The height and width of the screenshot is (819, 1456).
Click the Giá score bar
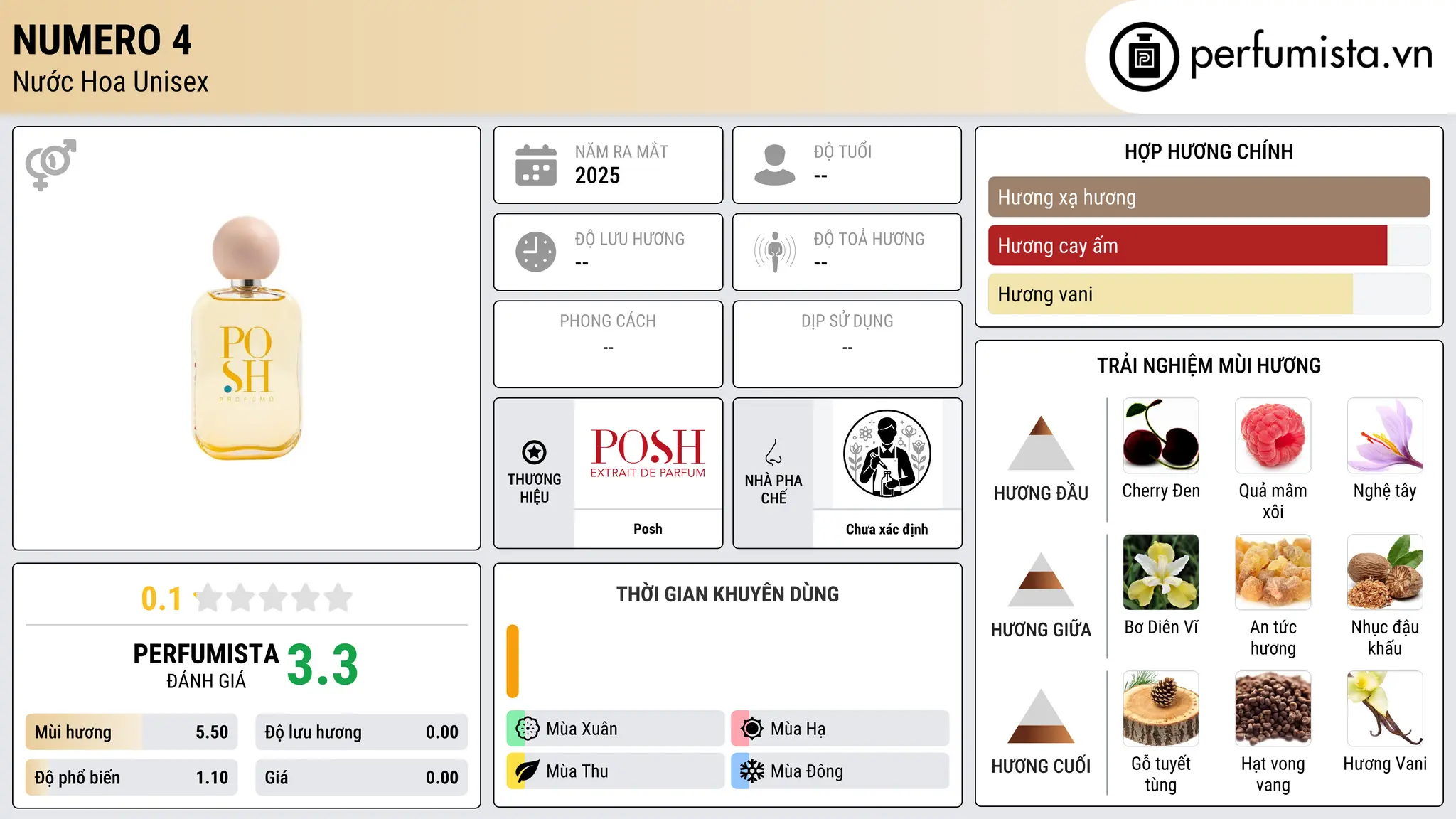pyautogui.click(x=362, y=778)
